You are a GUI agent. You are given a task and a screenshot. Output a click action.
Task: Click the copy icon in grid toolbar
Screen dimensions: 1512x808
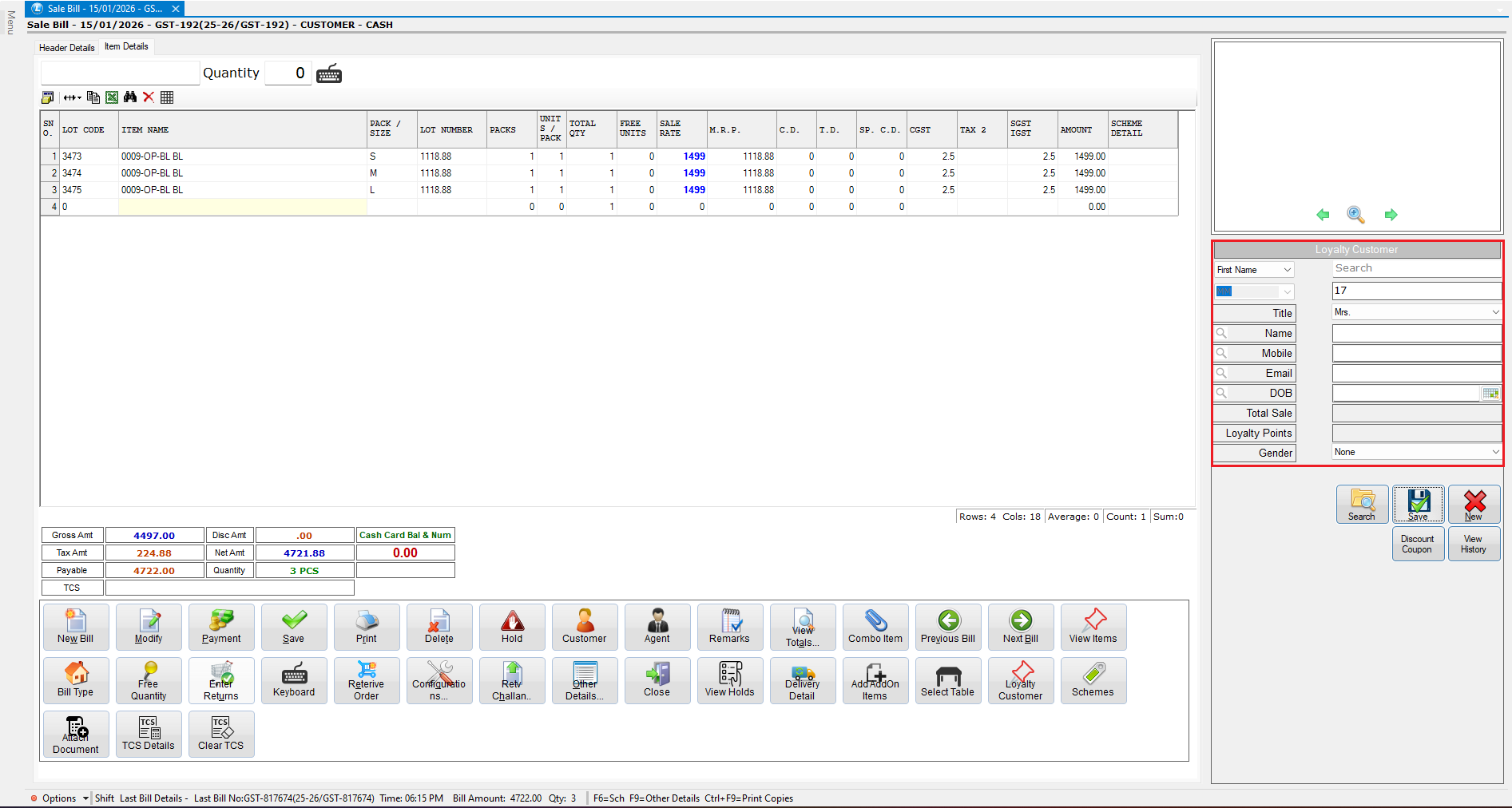tap(93, 97)
